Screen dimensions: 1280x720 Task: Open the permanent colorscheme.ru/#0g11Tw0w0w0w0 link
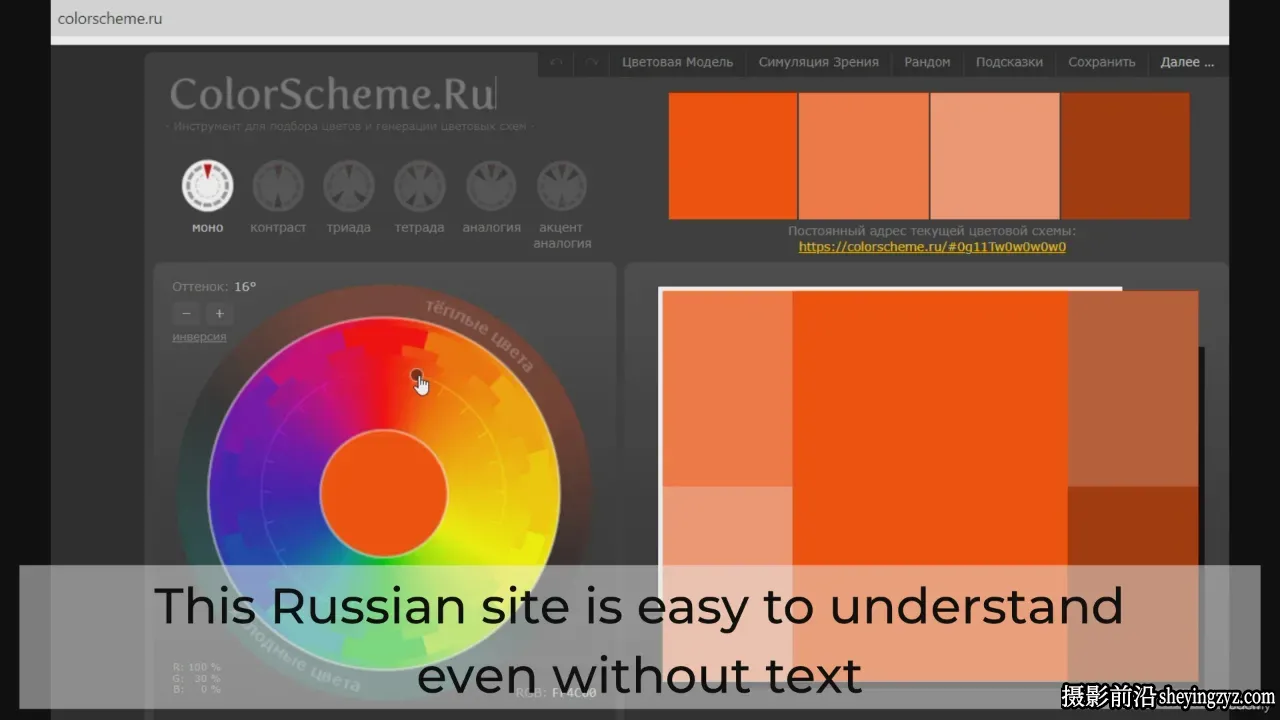(x=932, y=247)
